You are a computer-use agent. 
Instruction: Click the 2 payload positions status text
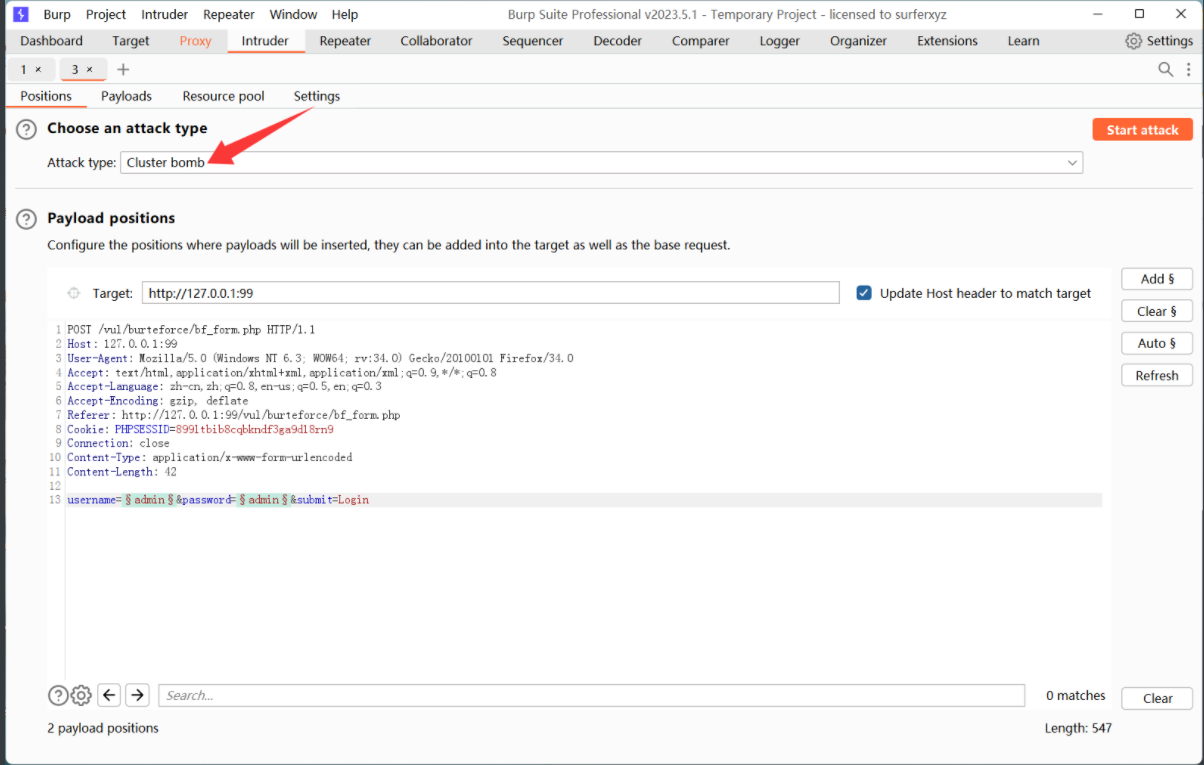(x=103, y=728)
